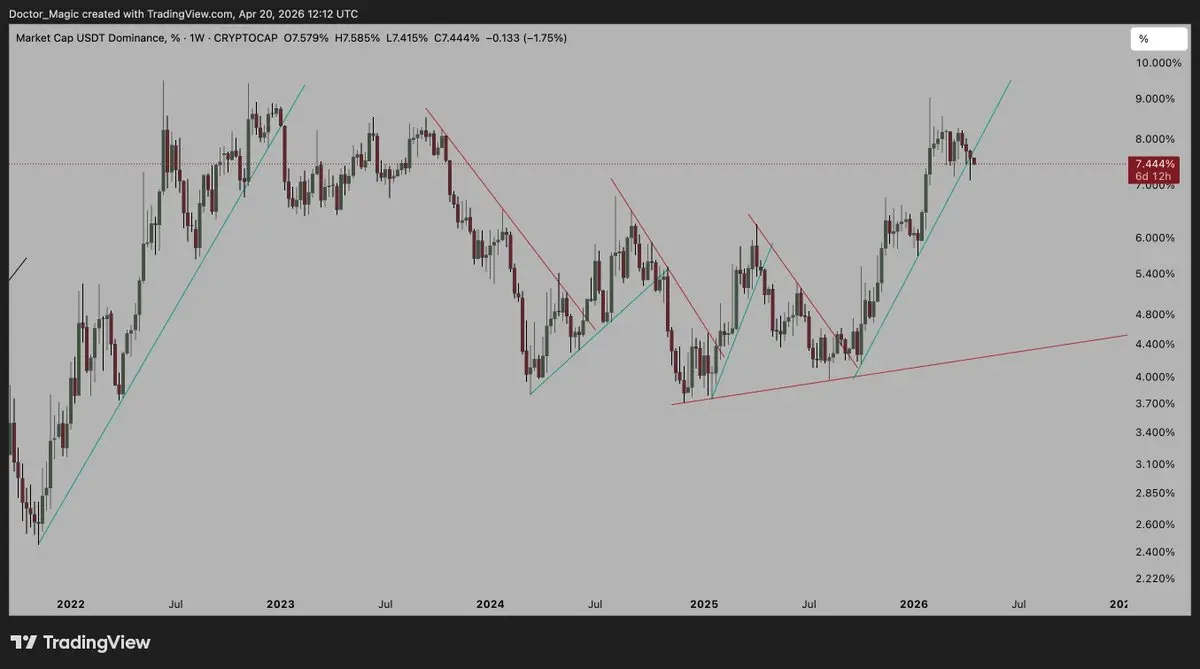1200x669 pixels.
Task: Click the −0.133 (−1.75%) change value
Action: coord(527,38)
